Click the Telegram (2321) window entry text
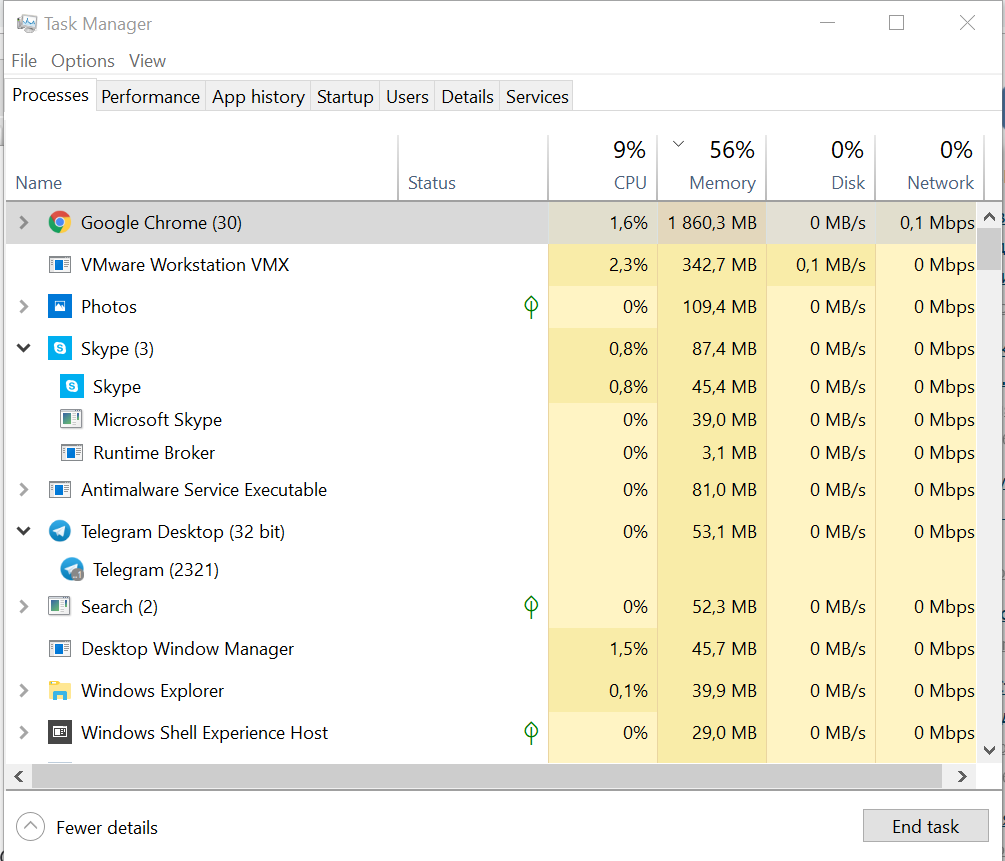This screenshot has height=861, width=1005. (156, 569)
